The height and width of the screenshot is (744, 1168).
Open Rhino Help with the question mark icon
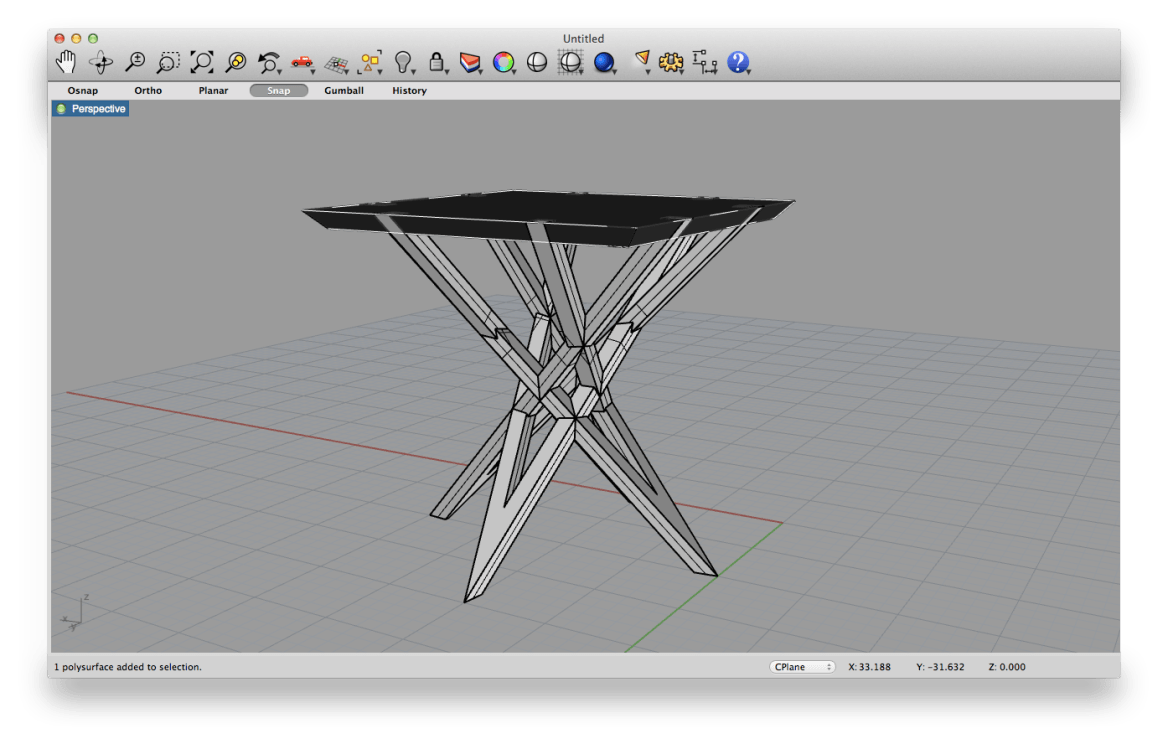(737, 61)
